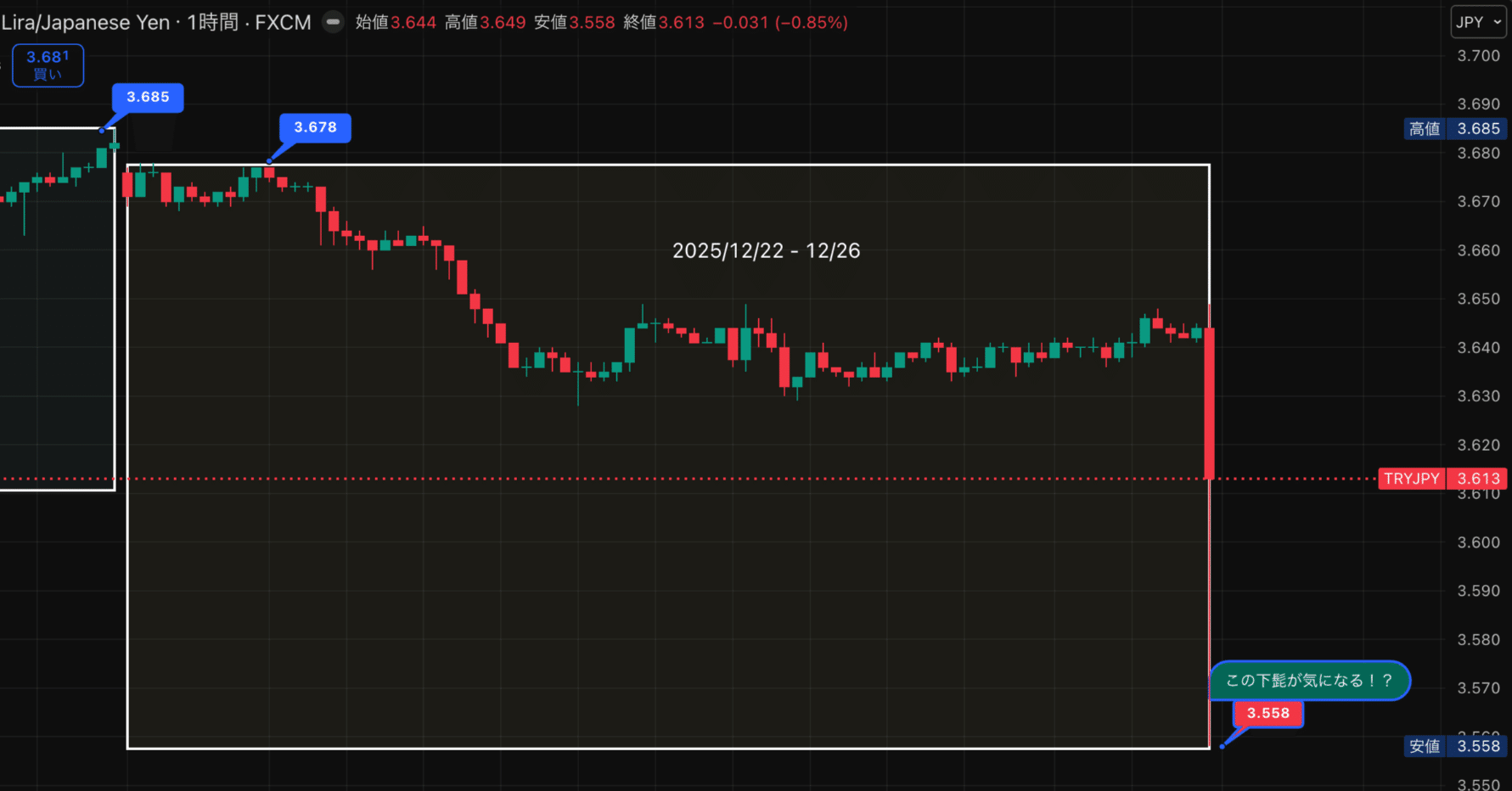Viewport: 1512px width, 791px height.
Task: Click the red 3.558 price callout
Action: 1267,713
